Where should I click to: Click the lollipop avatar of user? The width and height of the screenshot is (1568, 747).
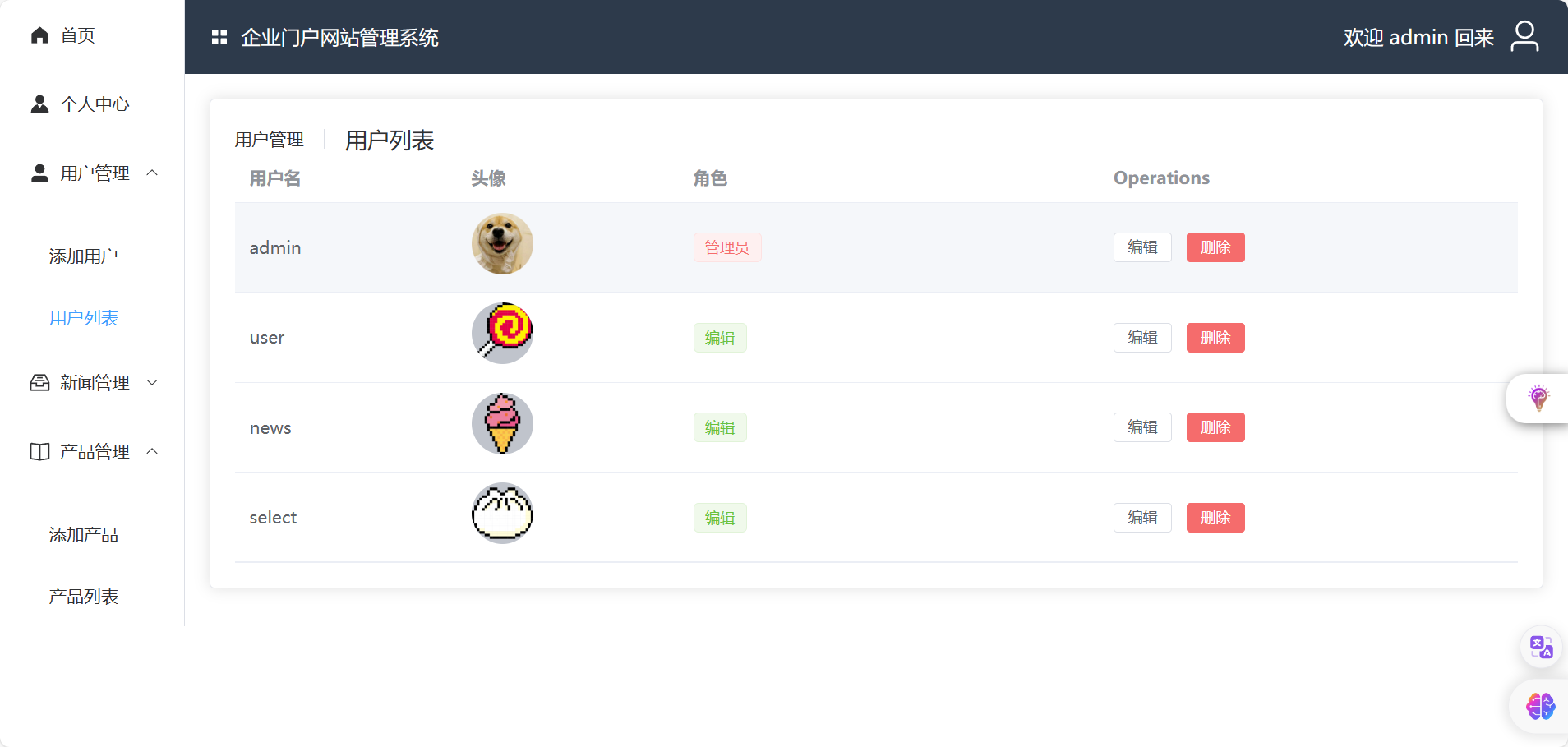coord(502,334)
